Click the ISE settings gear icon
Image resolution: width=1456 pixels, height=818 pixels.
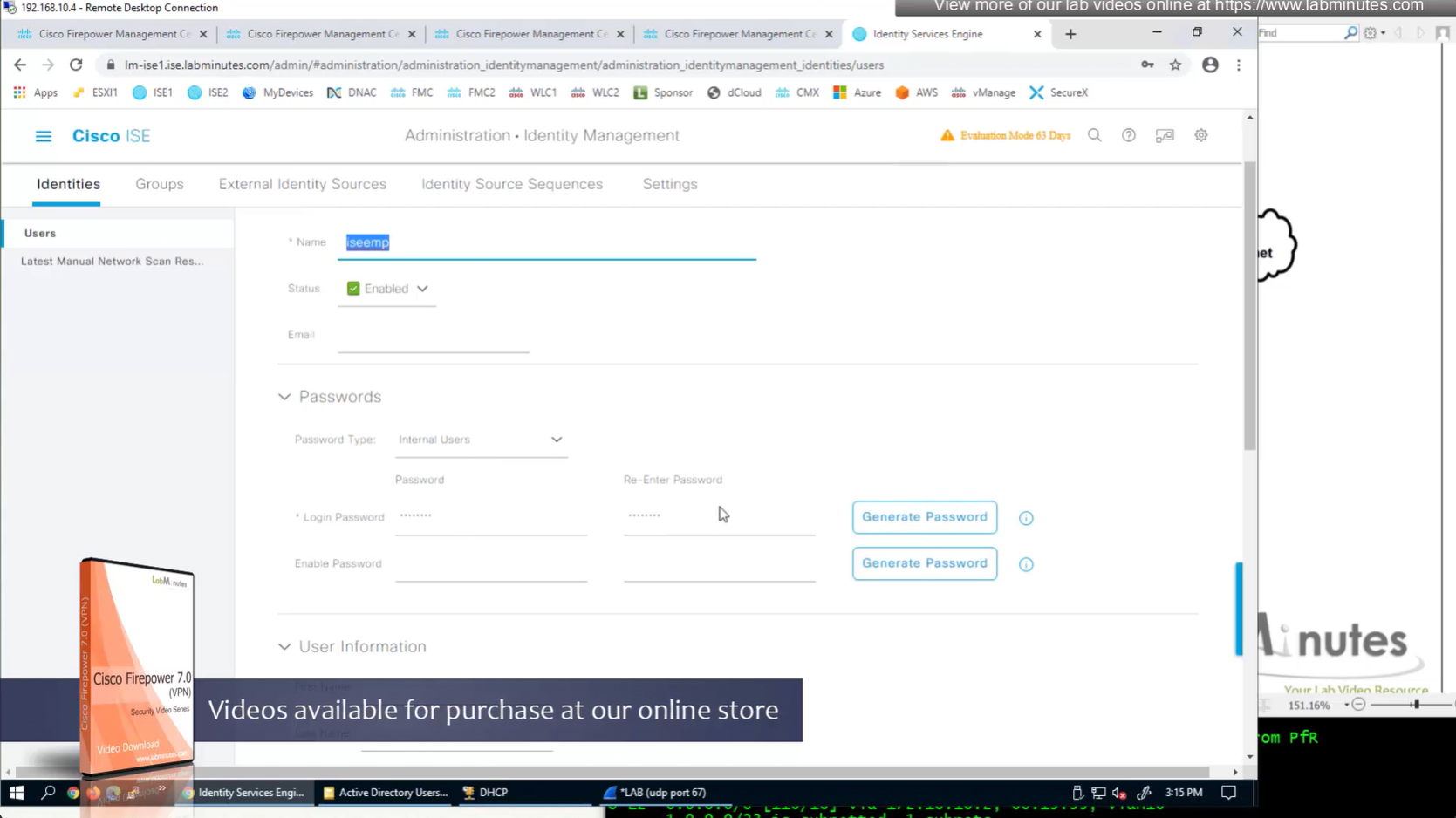pos(1200,136)
